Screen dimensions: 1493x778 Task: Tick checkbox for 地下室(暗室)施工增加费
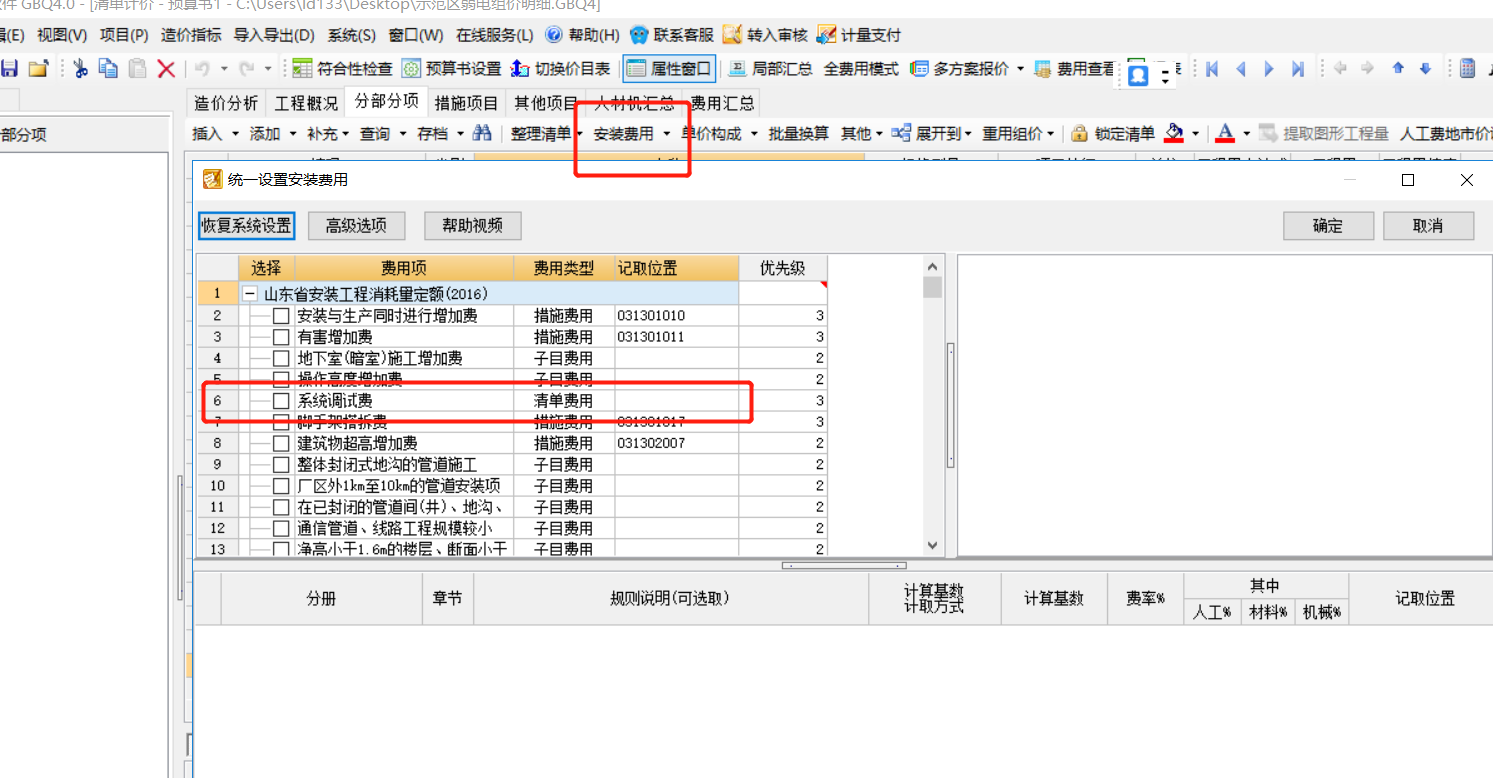click(x=281, y=358)
